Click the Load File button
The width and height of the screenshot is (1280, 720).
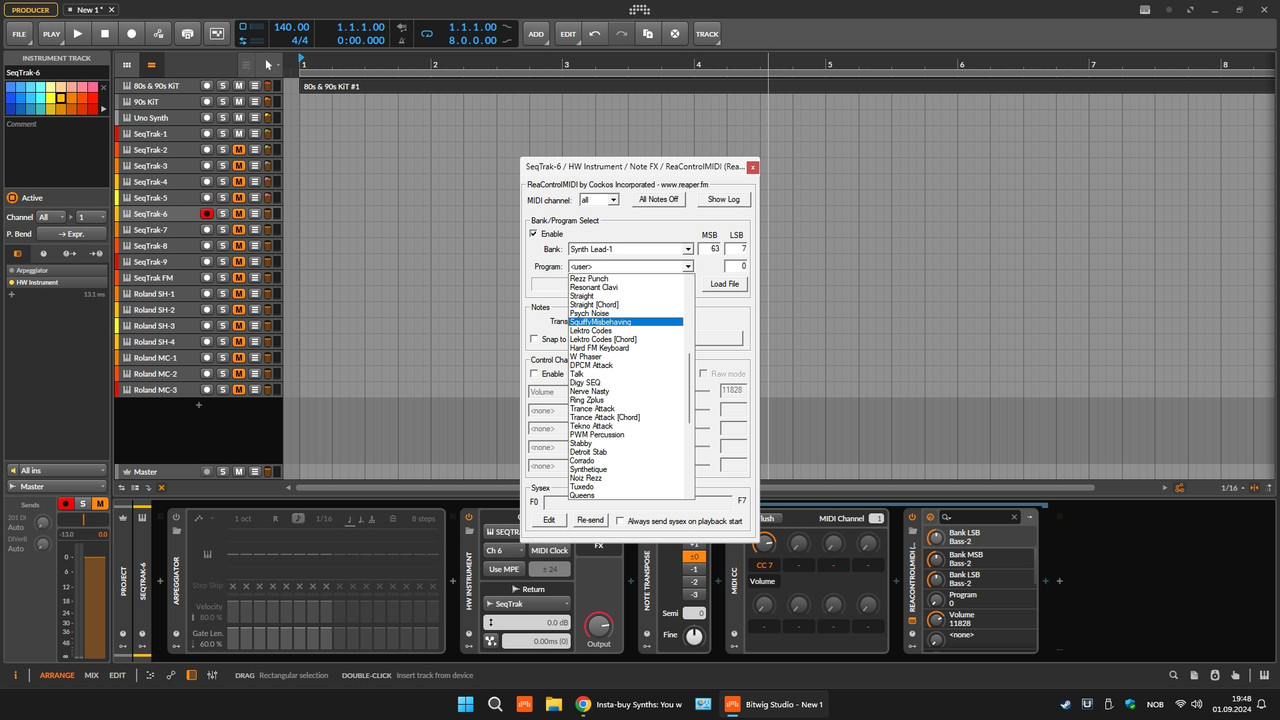coord(725,284)
